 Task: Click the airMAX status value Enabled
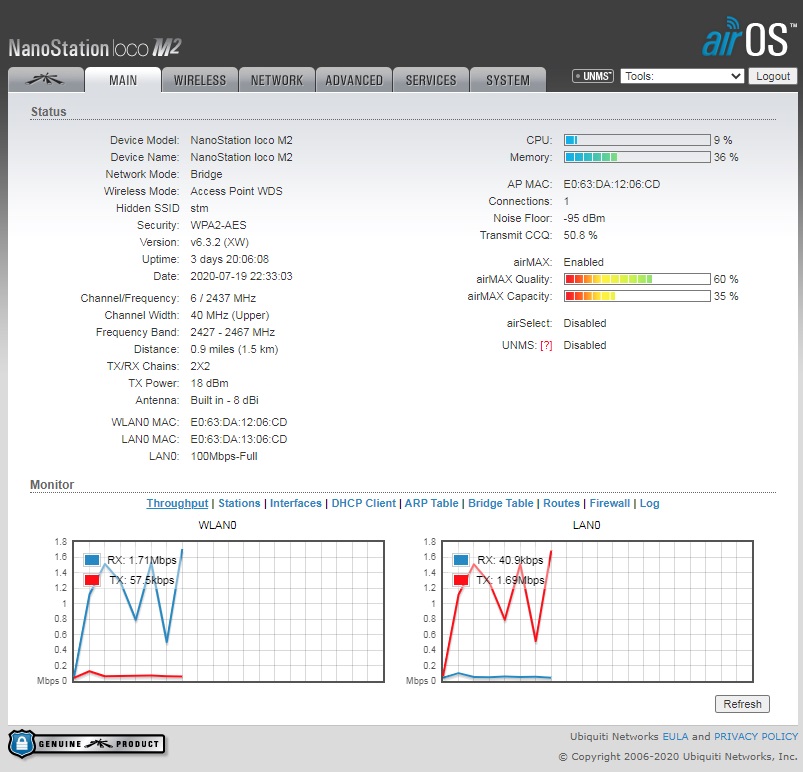583,262
